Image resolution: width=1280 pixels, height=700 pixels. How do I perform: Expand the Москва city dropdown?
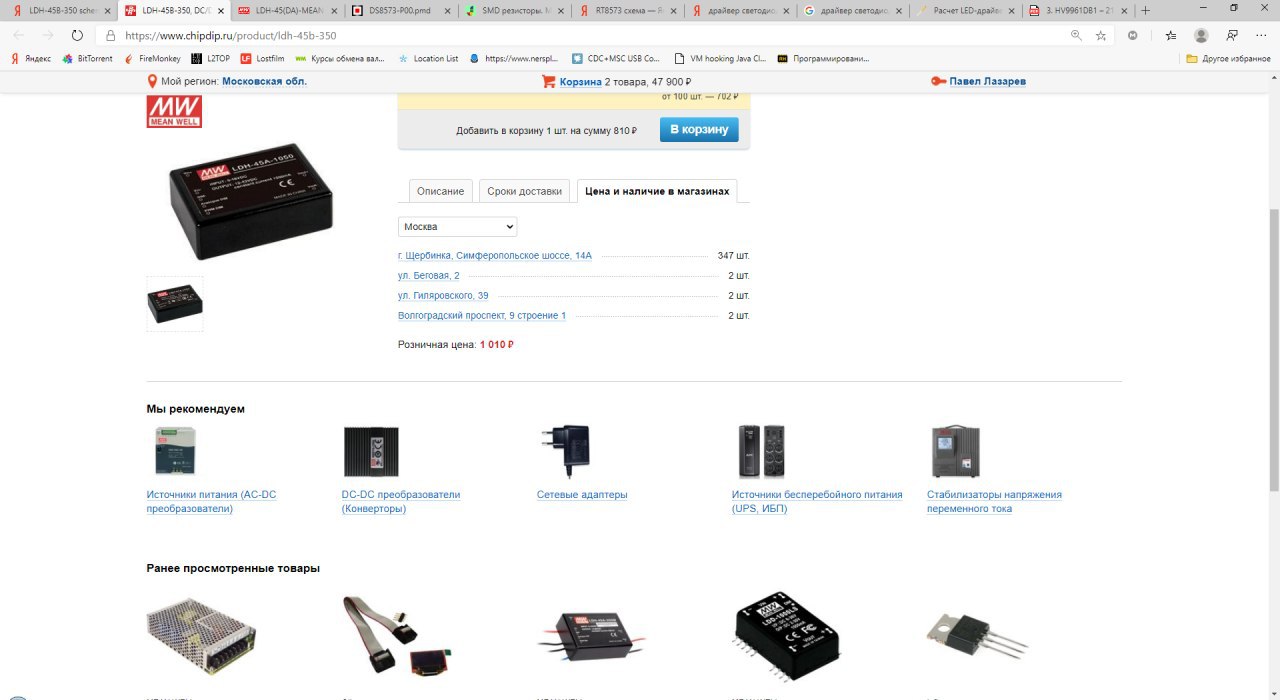tap(457, 227)
